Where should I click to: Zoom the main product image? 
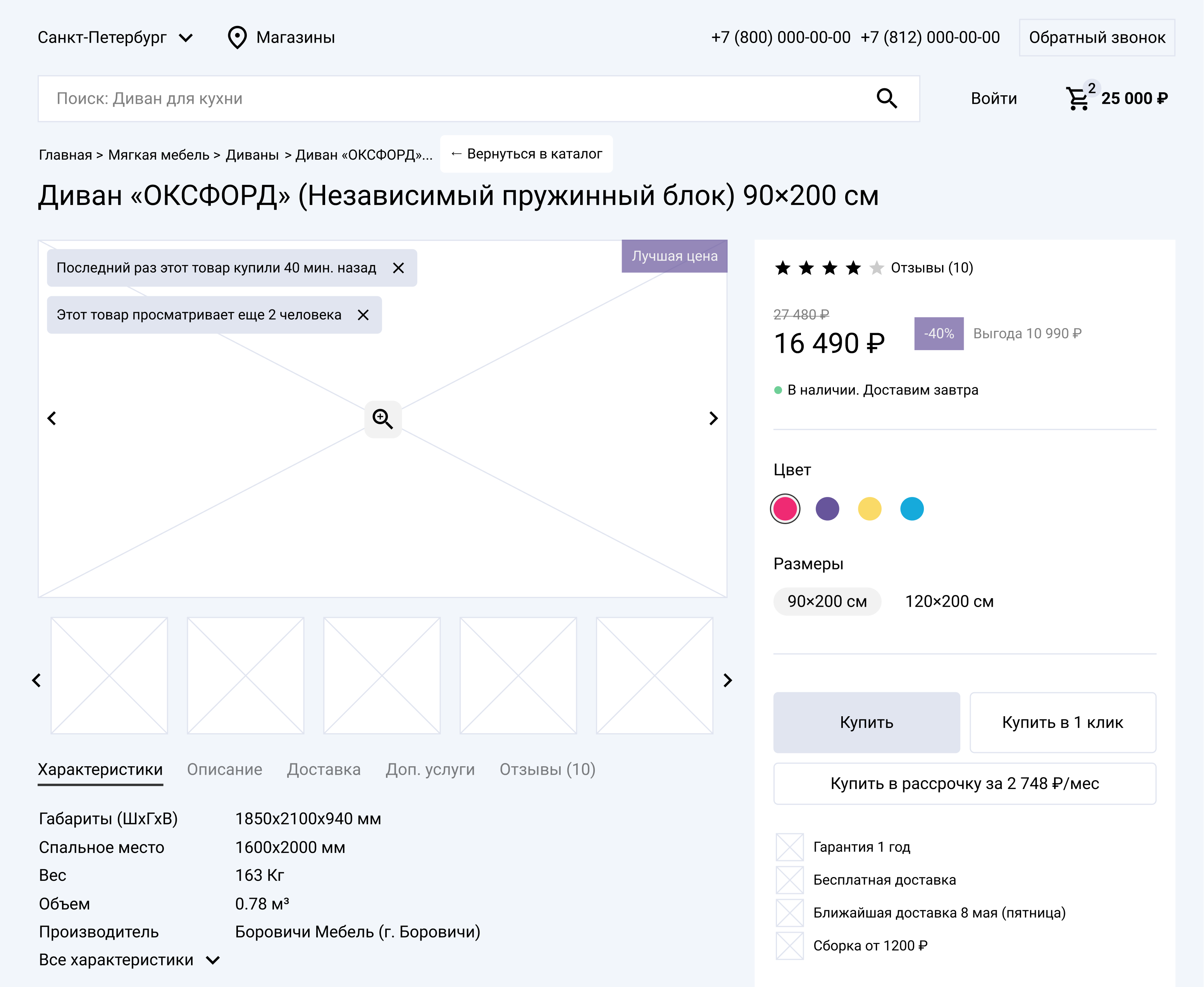click(x=383, y=419)
